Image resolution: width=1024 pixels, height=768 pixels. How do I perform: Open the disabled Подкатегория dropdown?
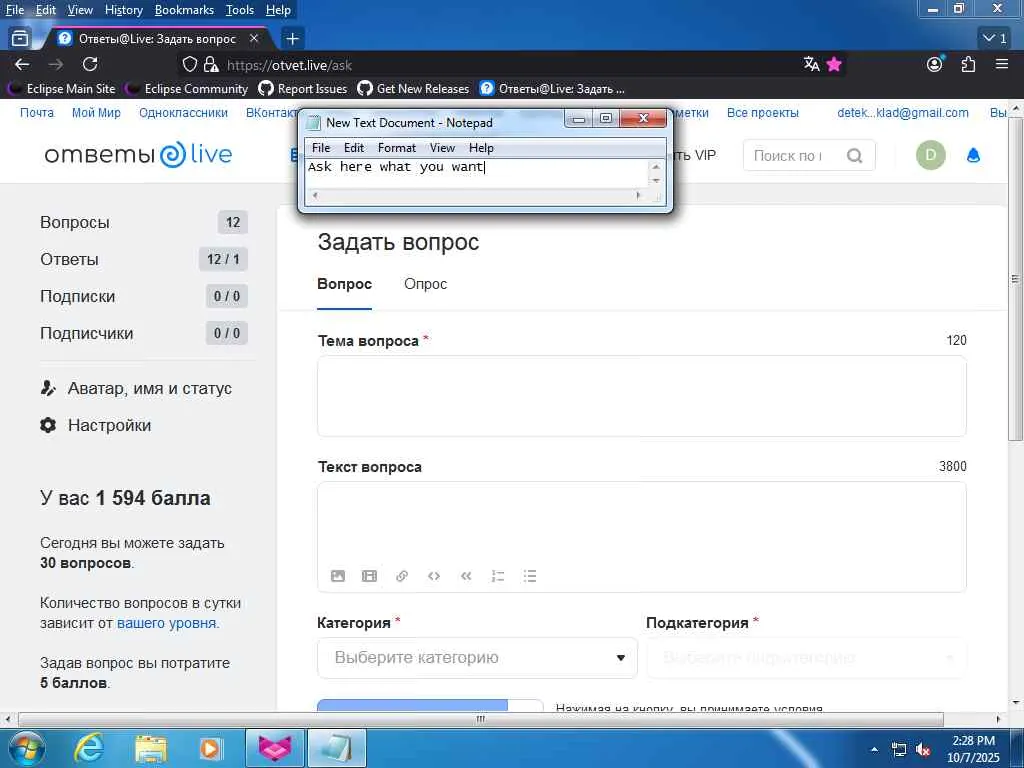pyautogui.click(x=807, y=658)
